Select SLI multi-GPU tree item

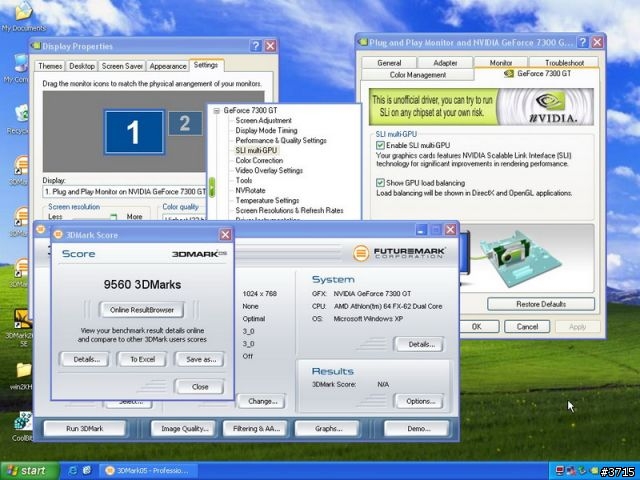256,150
